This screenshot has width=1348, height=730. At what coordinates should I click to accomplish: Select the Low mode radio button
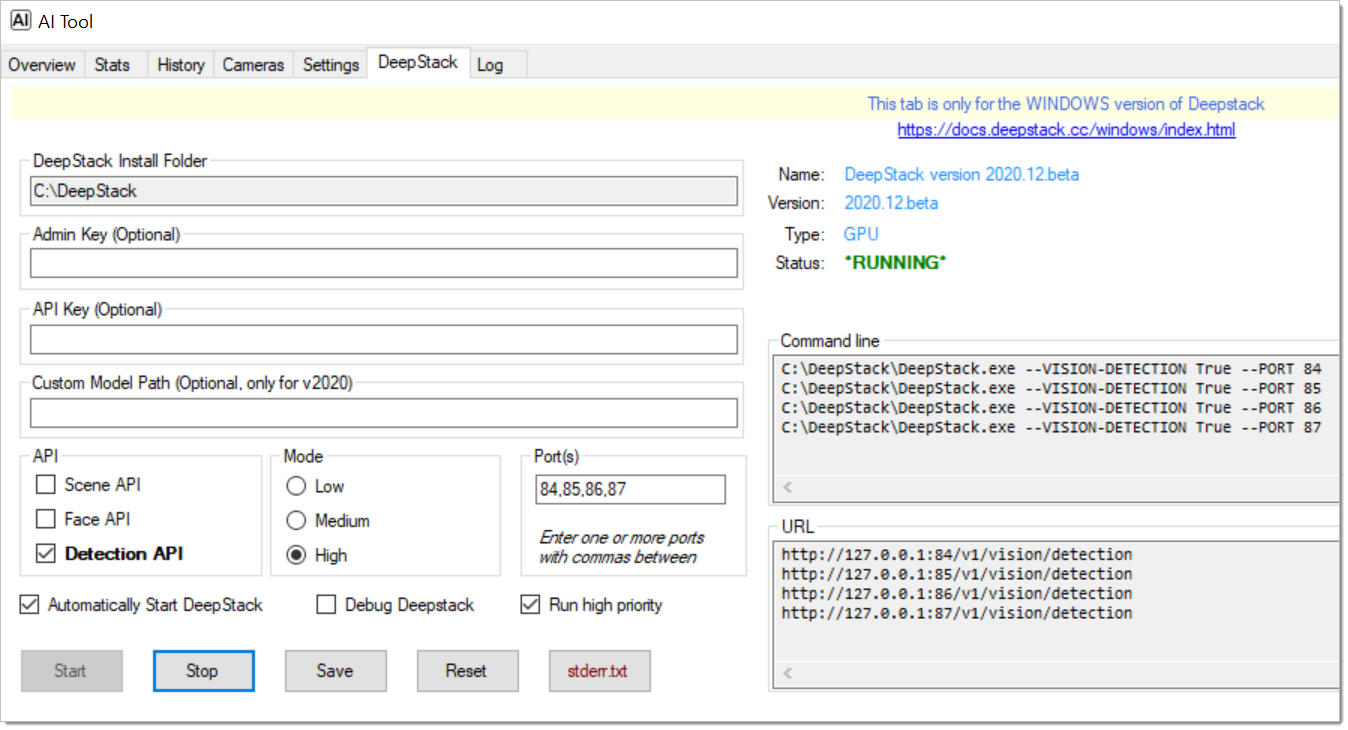click(297, 484)
